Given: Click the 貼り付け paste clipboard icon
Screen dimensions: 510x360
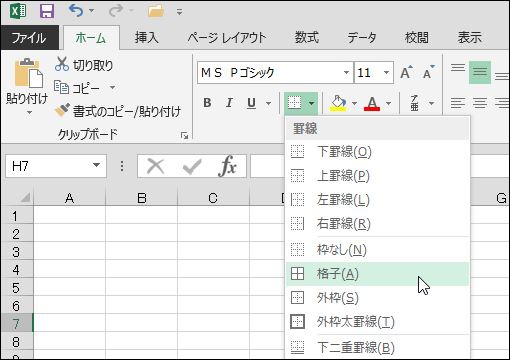Looking at the screenshot, I should pos(29,73).
